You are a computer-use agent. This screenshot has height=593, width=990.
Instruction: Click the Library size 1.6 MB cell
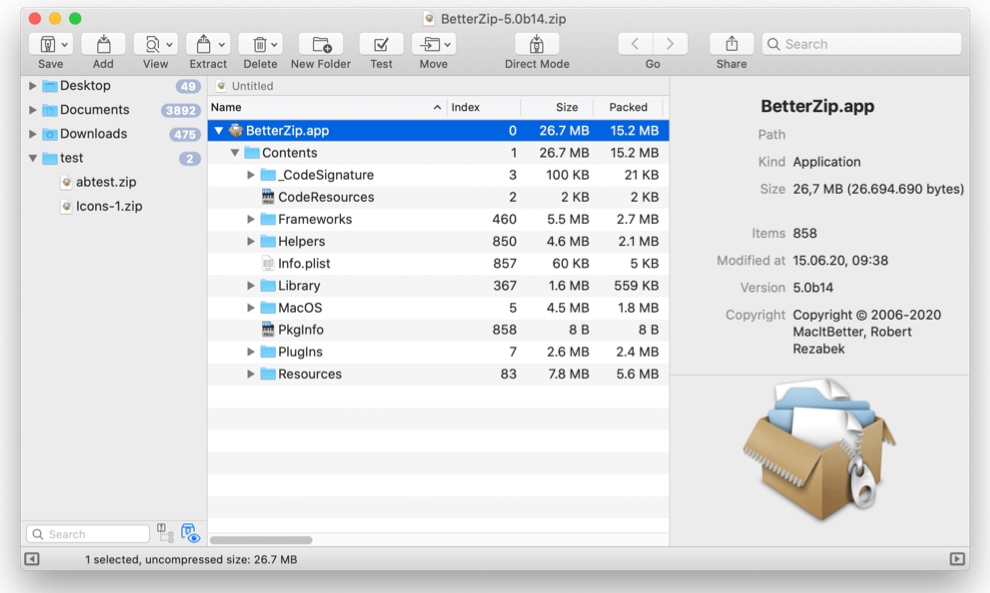(568, 285)
